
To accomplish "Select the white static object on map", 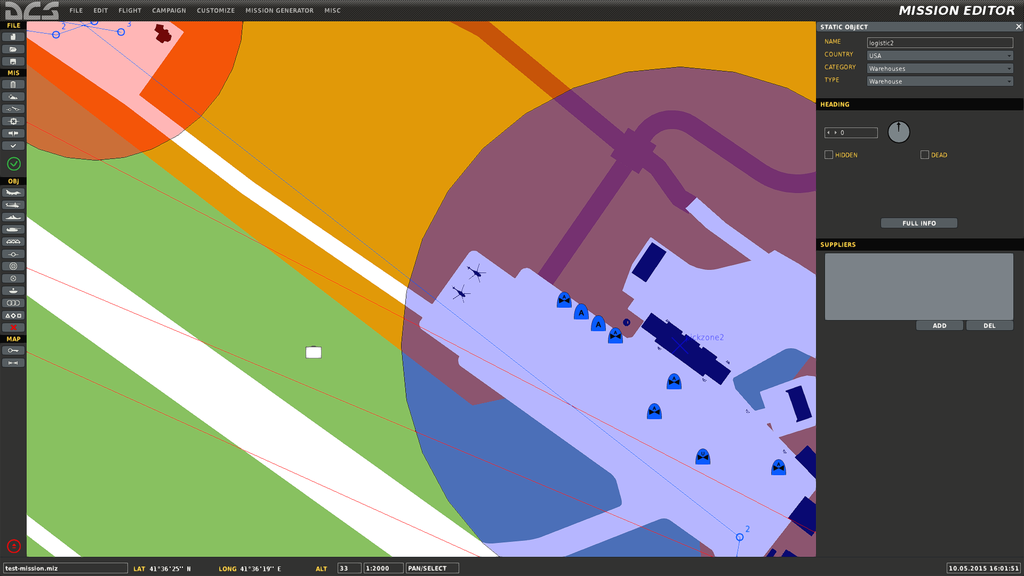I will [313, 352].
